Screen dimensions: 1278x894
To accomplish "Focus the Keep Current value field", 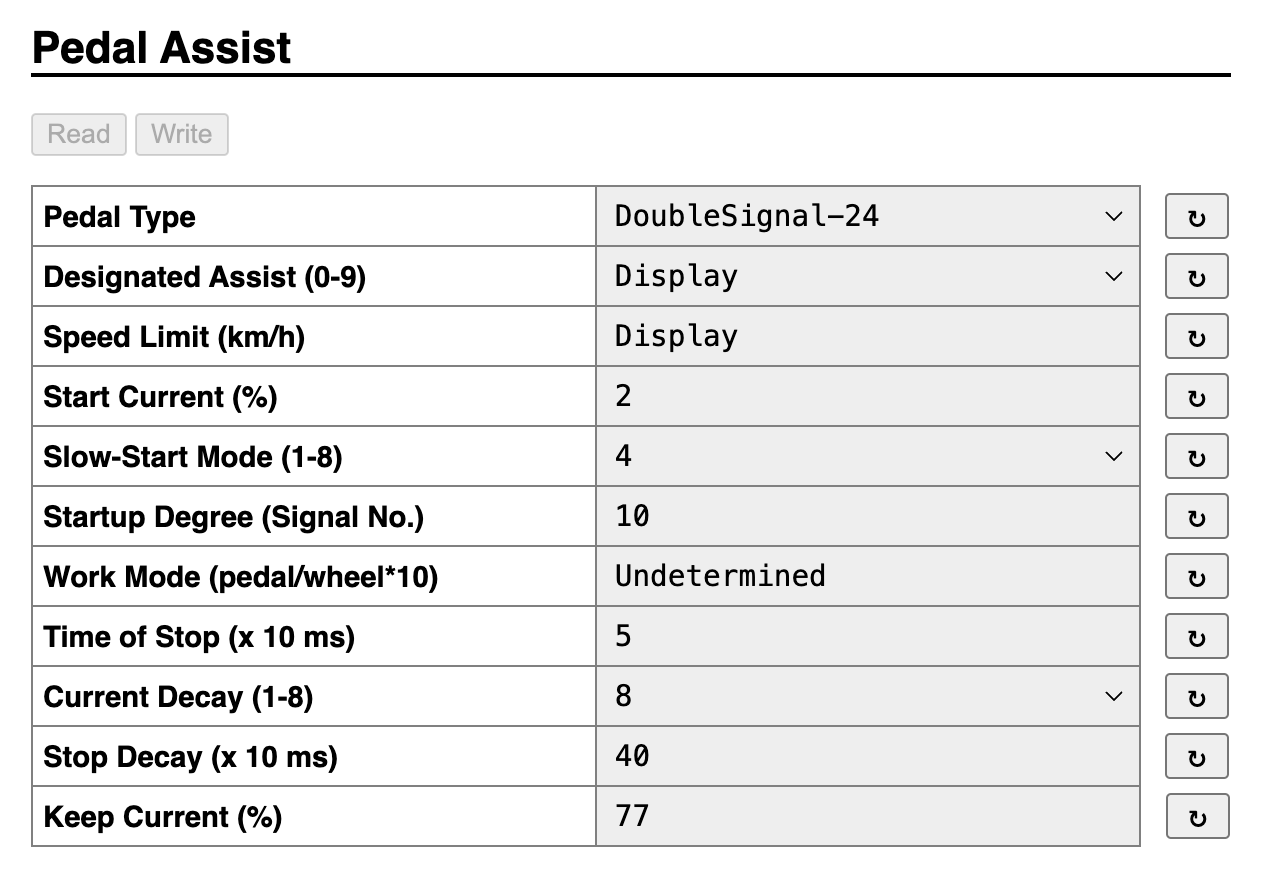I will pyautogui.click(x=867, y=816).
